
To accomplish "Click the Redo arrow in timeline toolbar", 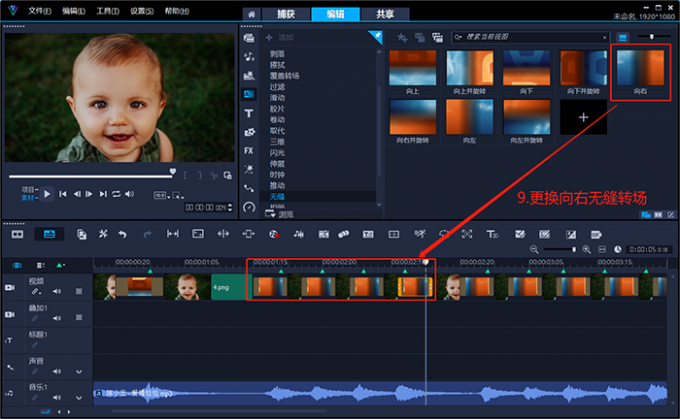I will coord(147,234).
